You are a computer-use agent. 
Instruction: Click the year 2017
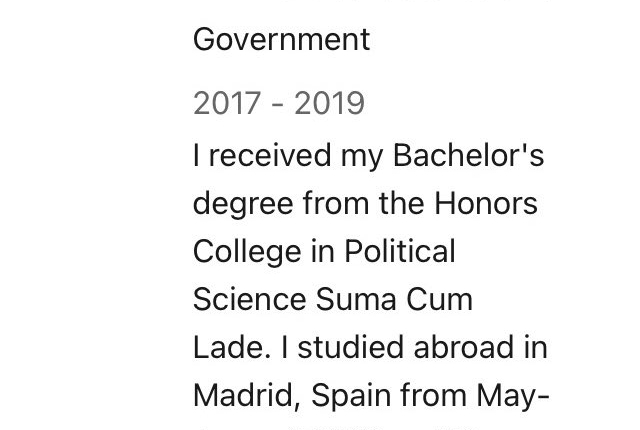pyautogui.click(x=227, y=103)
